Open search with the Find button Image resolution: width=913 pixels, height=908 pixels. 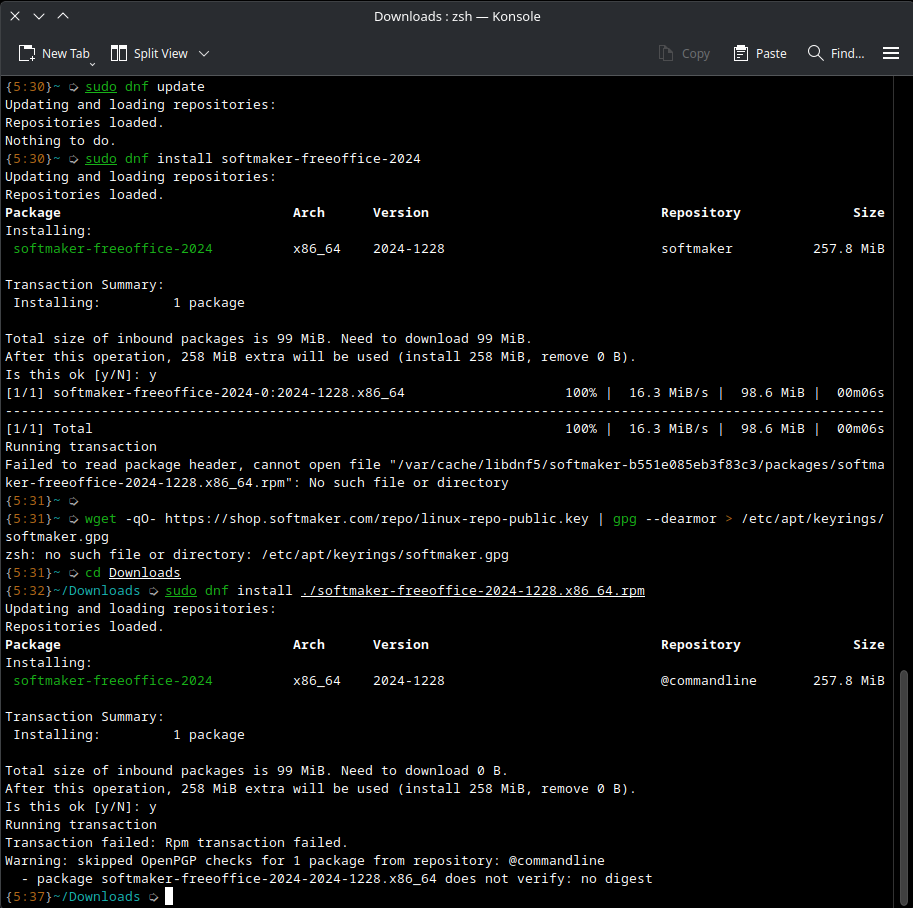click(836, 53)
